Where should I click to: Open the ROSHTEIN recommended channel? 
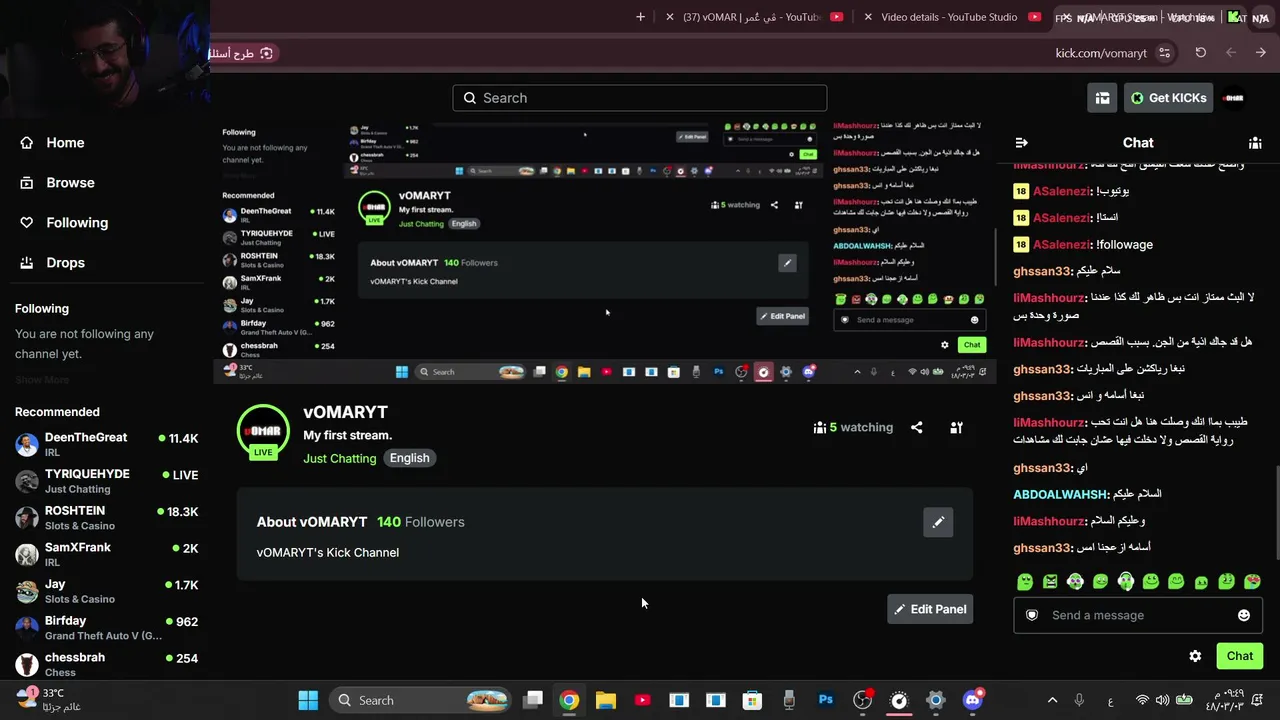click(x=107, y=518)
